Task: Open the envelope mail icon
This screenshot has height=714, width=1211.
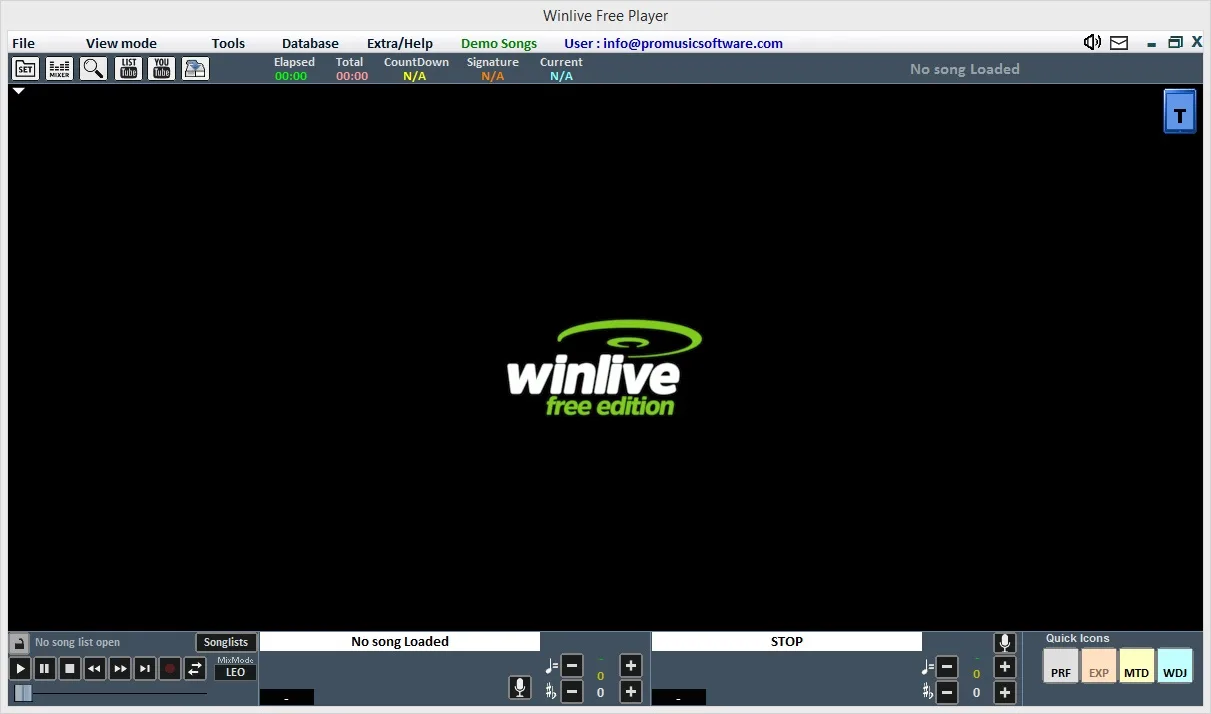Action: (1119, 43)
